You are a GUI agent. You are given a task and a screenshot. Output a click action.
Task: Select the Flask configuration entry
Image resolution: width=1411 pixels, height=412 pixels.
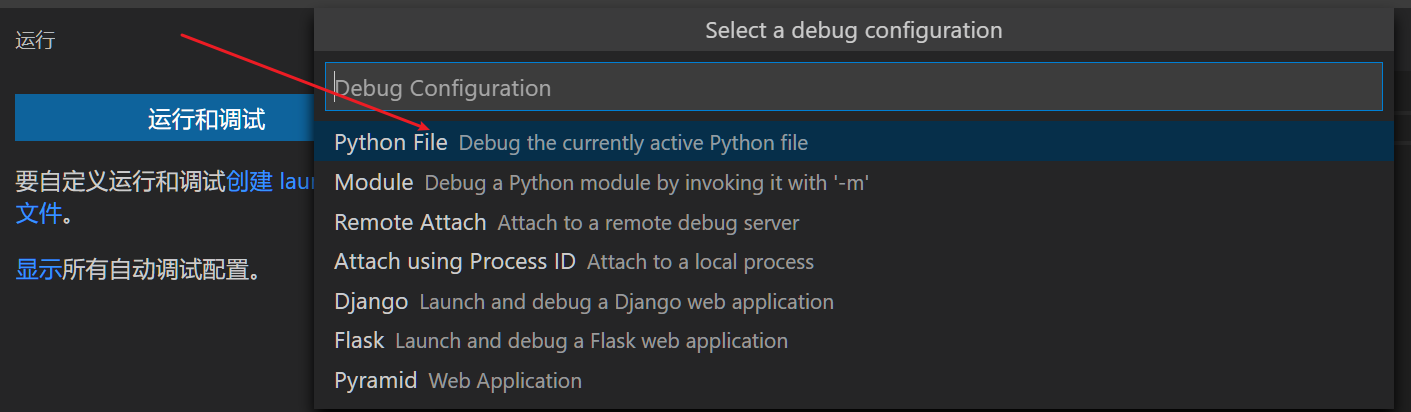point(359,341)
